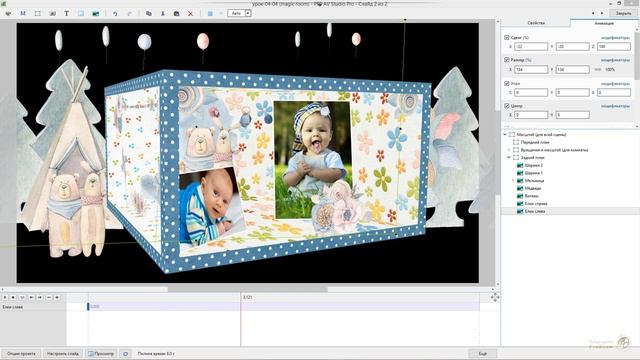The height and width of the screenshot is (360, 640).
Task: Toggle the Угол checkbox
Action: (x=507, y=83)
